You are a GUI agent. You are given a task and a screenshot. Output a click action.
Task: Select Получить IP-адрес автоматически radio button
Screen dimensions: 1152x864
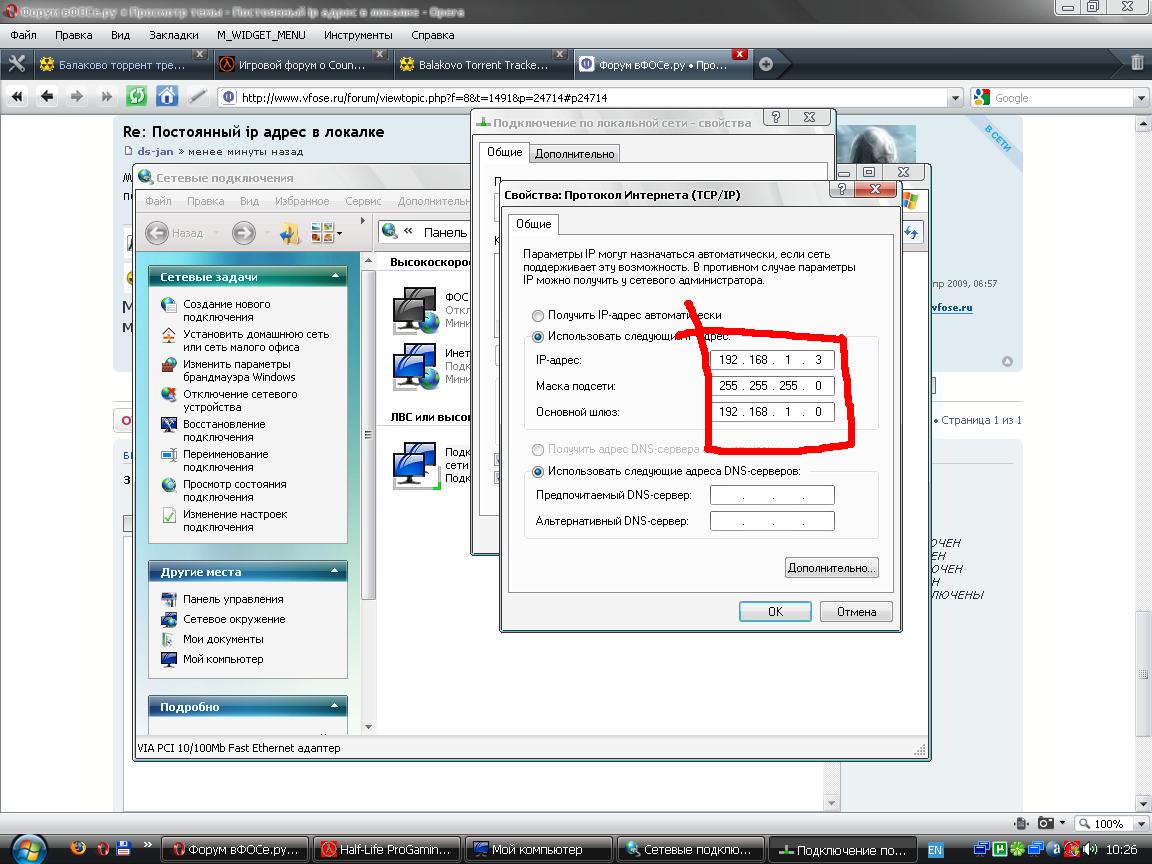tap(539, 315)
